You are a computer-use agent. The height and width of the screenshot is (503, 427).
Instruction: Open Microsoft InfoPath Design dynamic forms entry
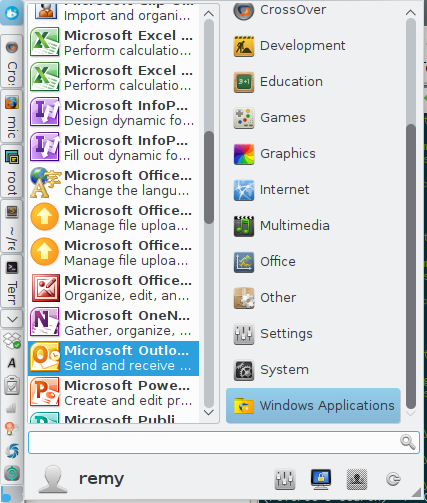click(114, 113)
